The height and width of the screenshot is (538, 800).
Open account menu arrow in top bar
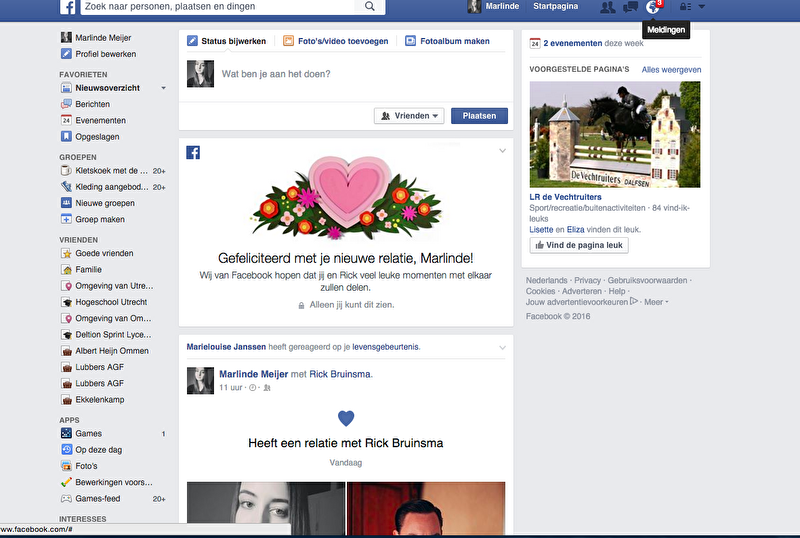tap(702, 7)
